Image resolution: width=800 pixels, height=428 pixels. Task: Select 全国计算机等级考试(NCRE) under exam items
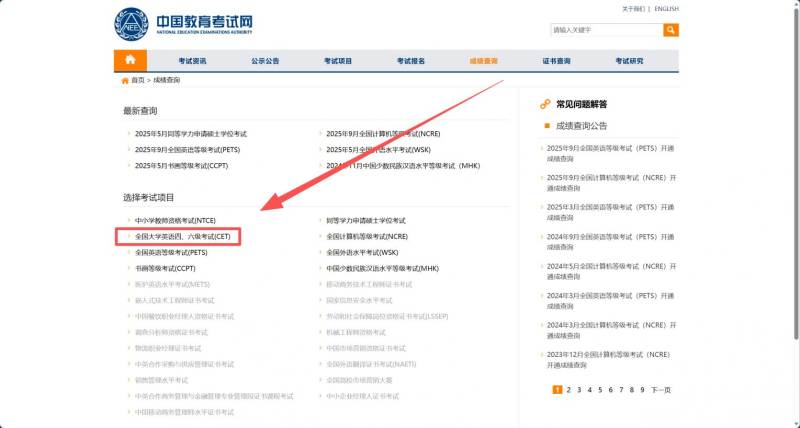click(367, 237)
